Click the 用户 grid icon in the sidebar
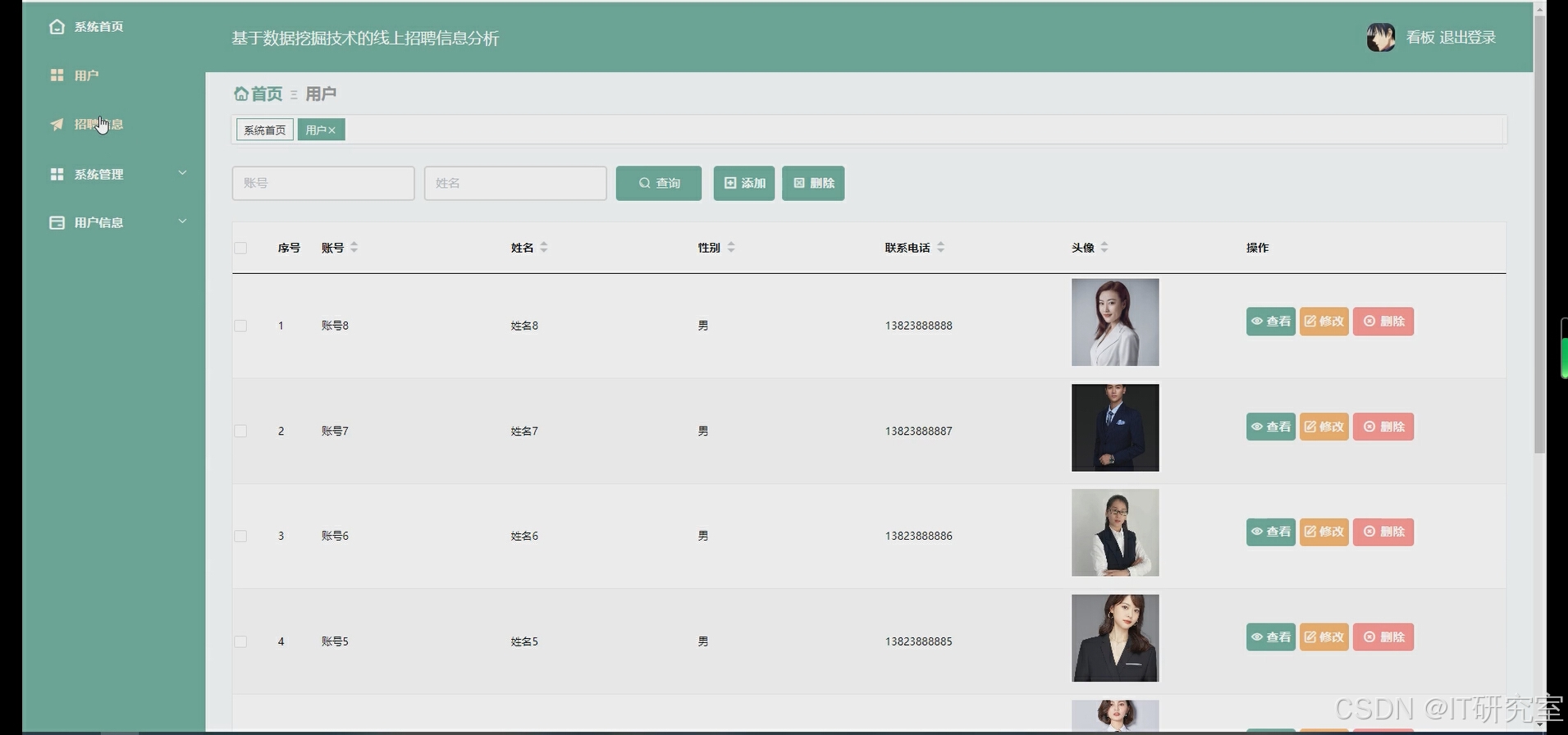 tap(57, 75)
